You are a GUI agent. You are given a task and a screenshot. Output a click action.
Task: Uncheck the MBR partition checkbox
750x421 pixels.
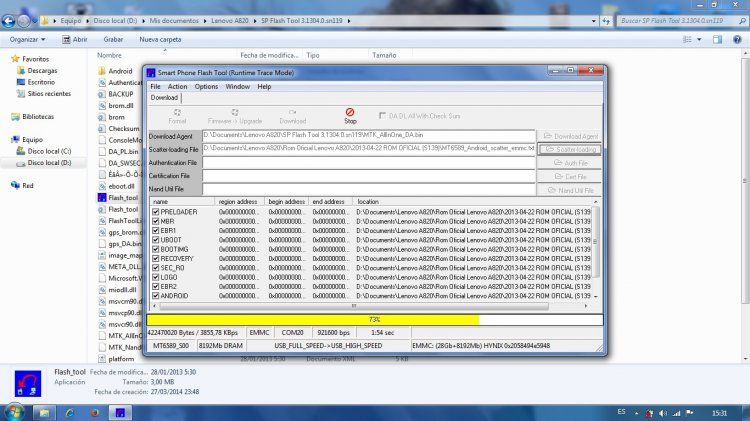pyautogui.click(x=155, y=221)
